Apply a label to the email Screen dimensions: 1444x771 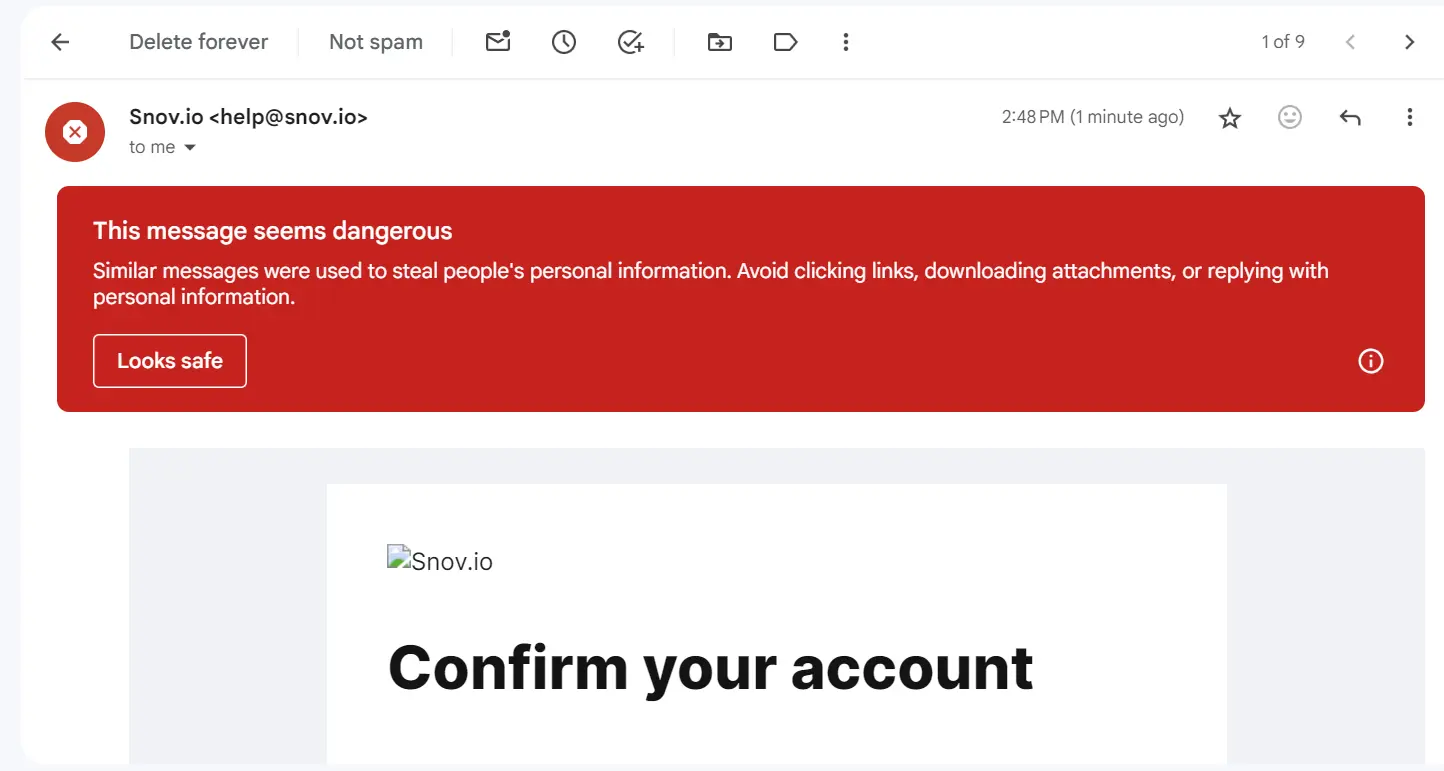click(785, 41)
